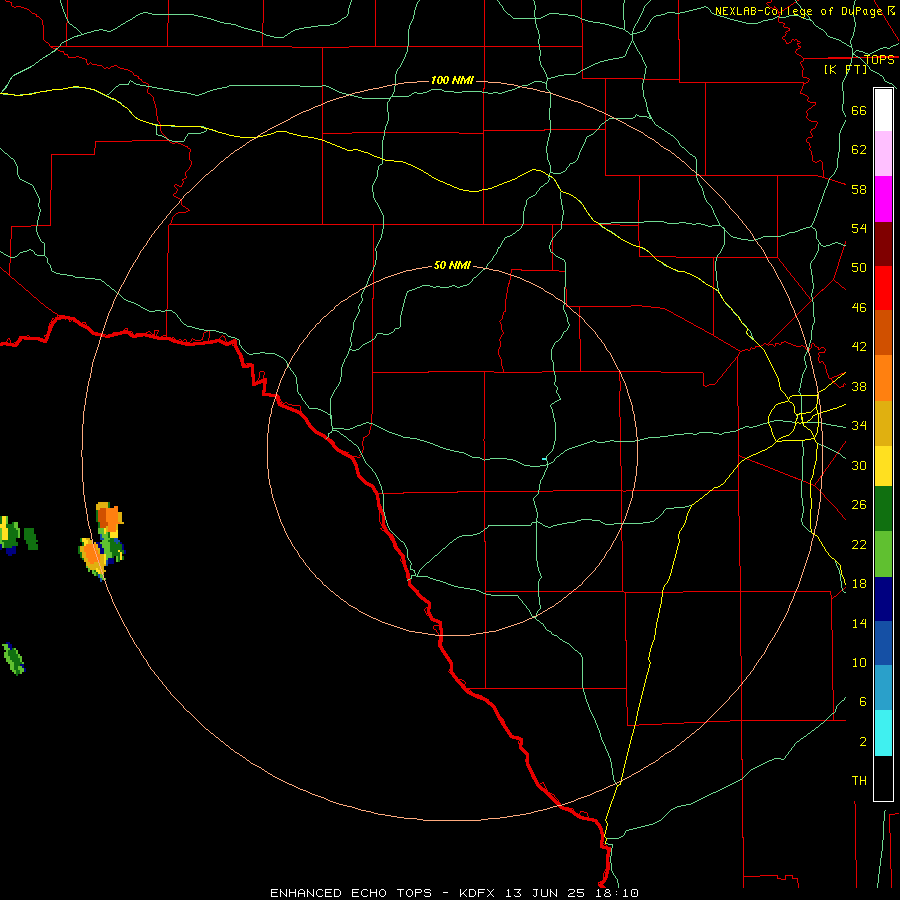Click the 'TOPS' legend title
Screen dimensions: 900x900
coord(879,60)
